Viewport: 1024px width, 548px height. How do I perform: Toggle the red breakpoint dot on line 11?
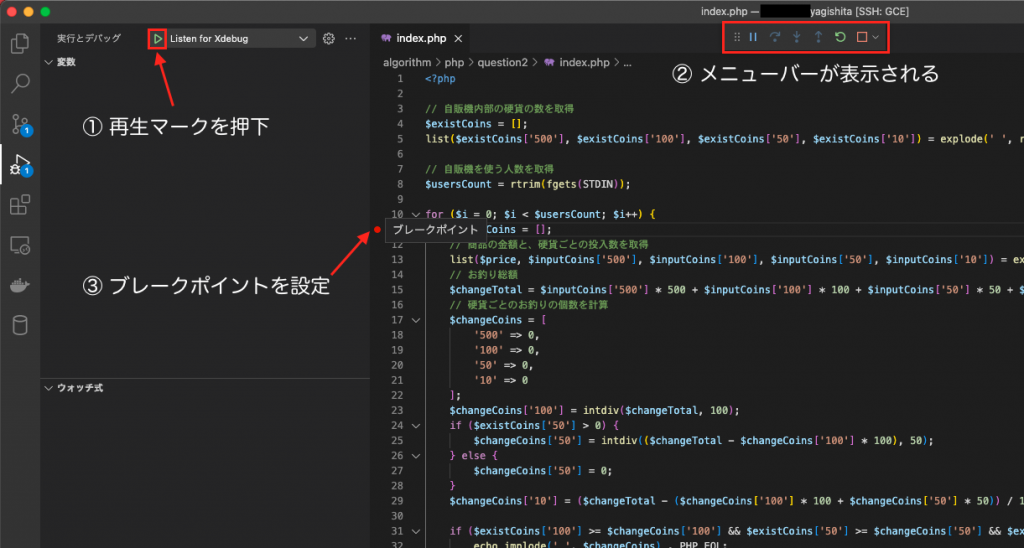pyautogui.click(x=377, y=230)
